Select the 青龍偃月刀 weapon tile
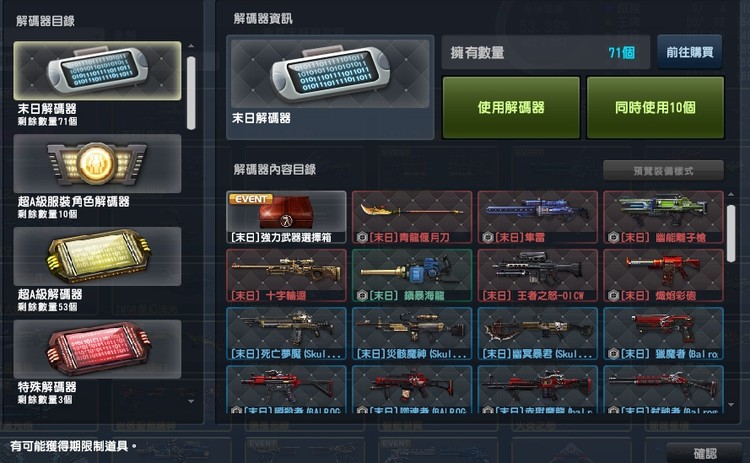750x463 pixels. [412, 217]
